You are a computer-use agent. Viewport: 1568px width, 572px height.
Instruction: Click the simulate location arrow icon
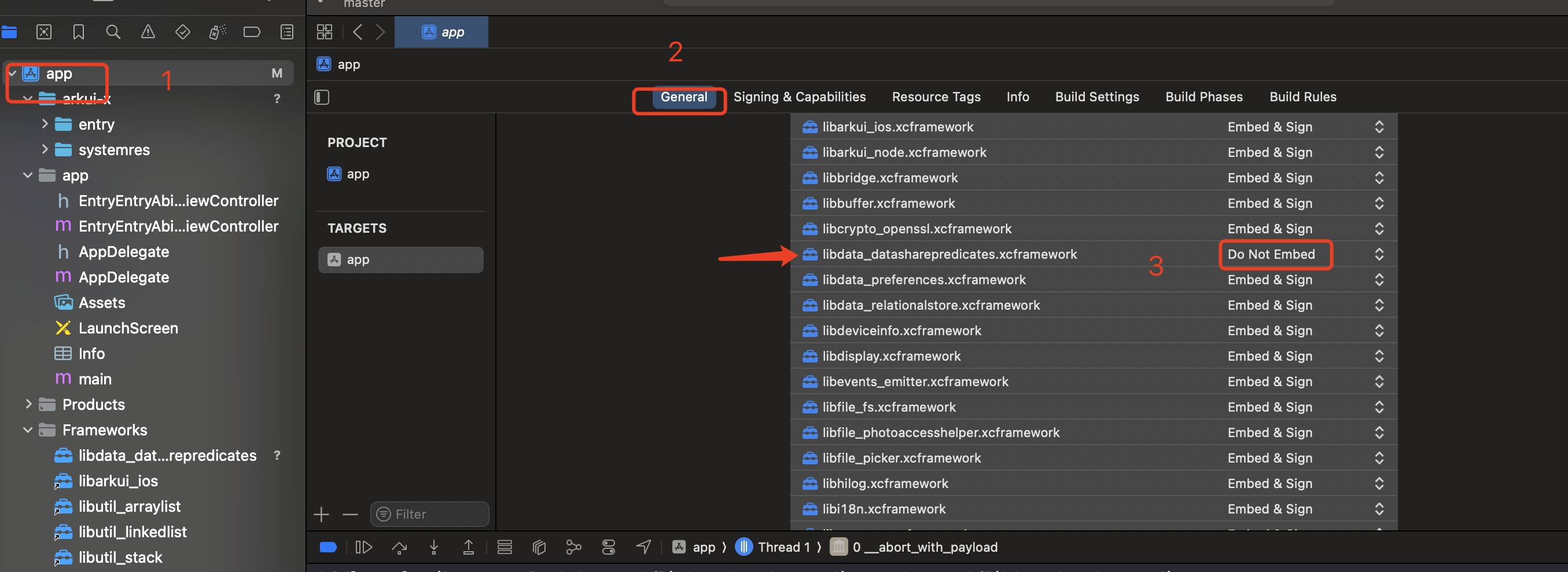(x=643, y=547)
